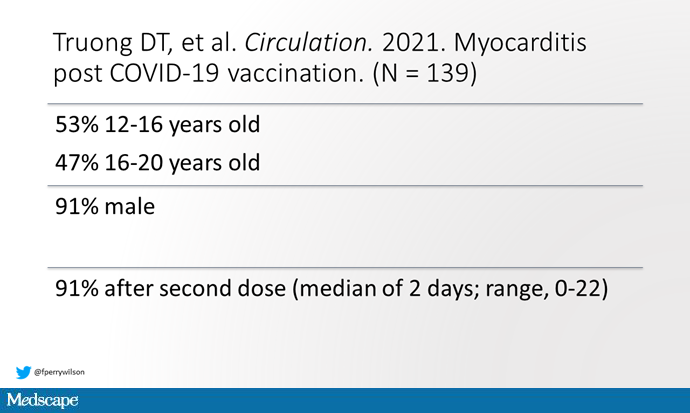
Task: Select the 53% 12-16 years old line
Action: pos(158,124)
